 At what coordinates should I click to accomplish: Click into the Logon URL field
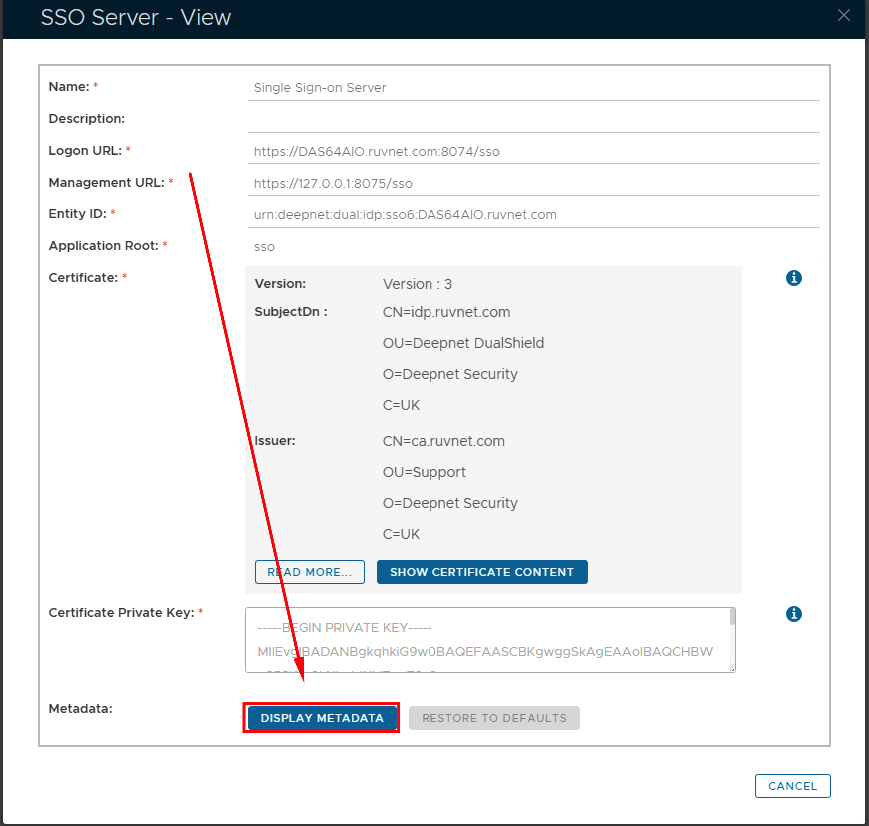533,152
